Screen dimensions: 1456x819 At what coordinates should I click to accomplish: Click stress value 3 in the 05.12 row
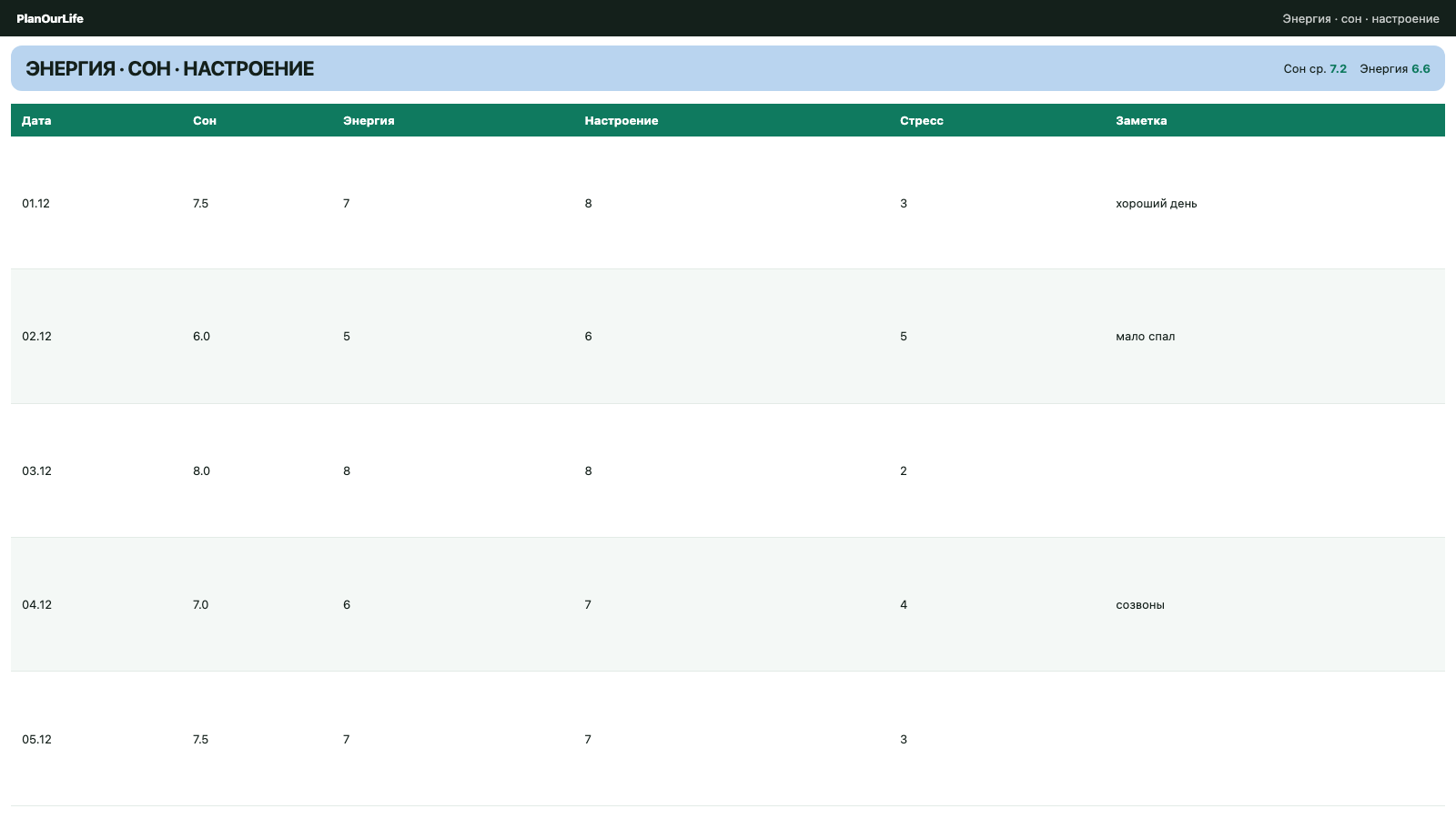coord(904,739)
